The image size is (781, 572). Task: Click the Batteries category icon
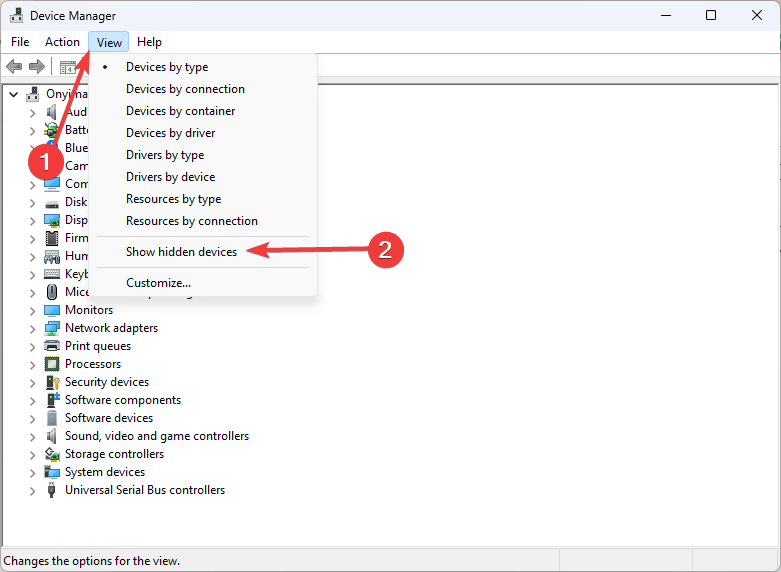point(51,130)
